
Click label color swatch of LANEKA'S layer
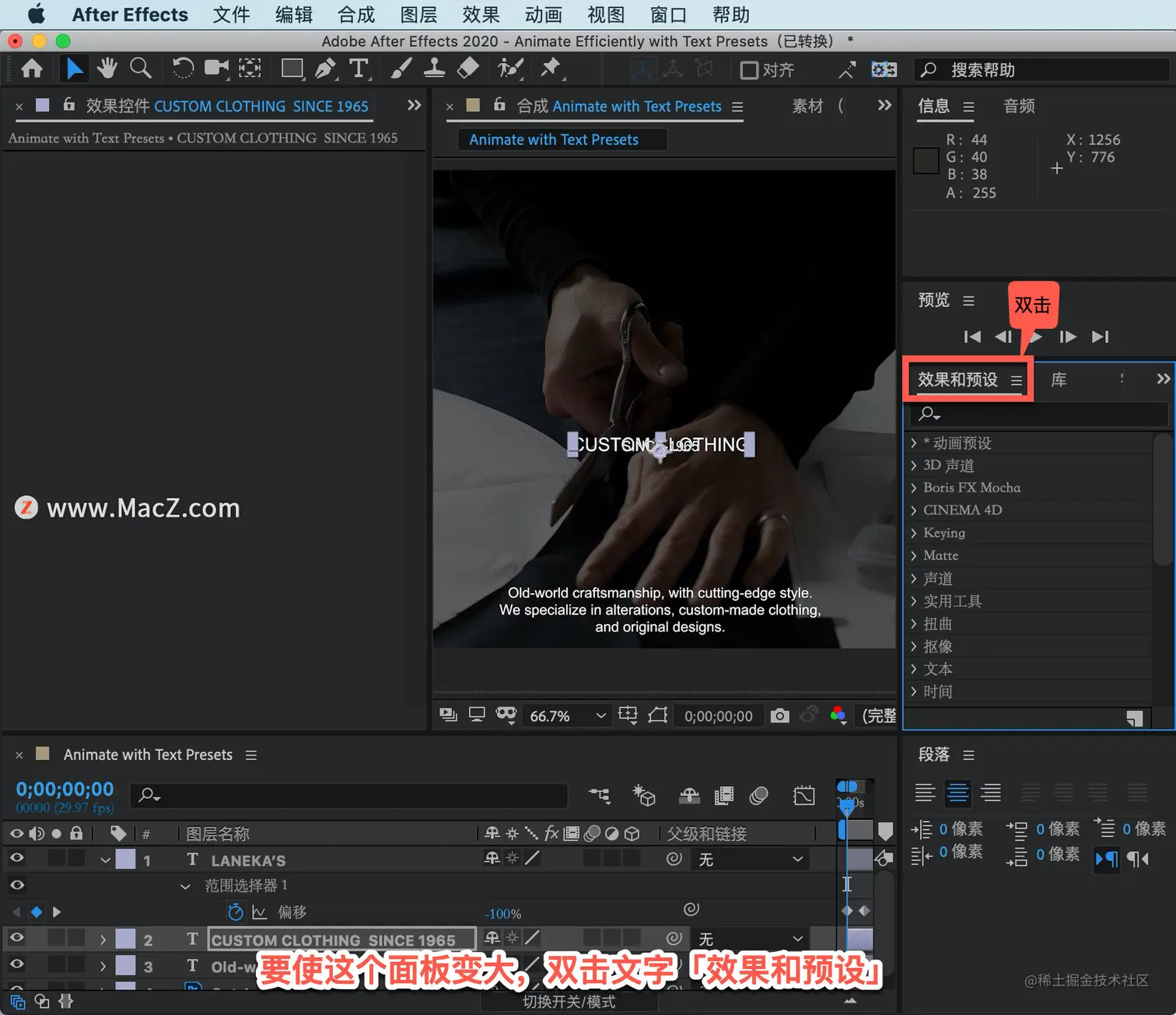(125, 859)
